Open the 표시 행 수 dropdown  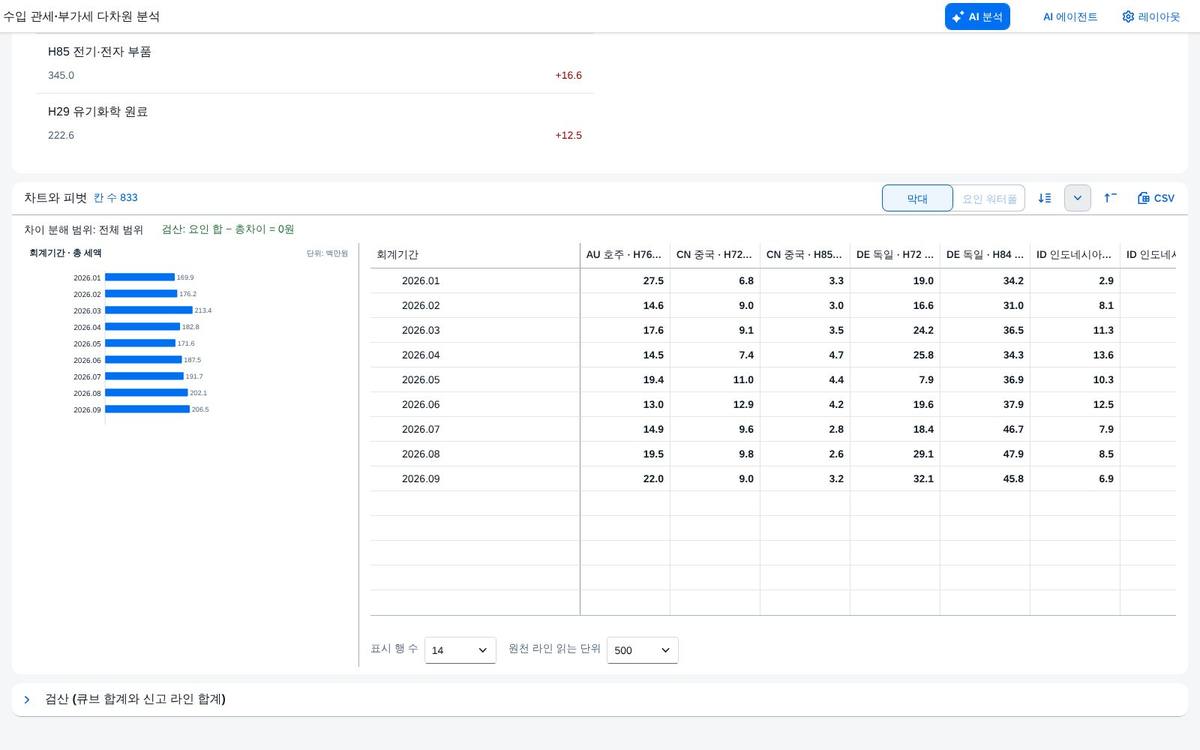point(460,650)
